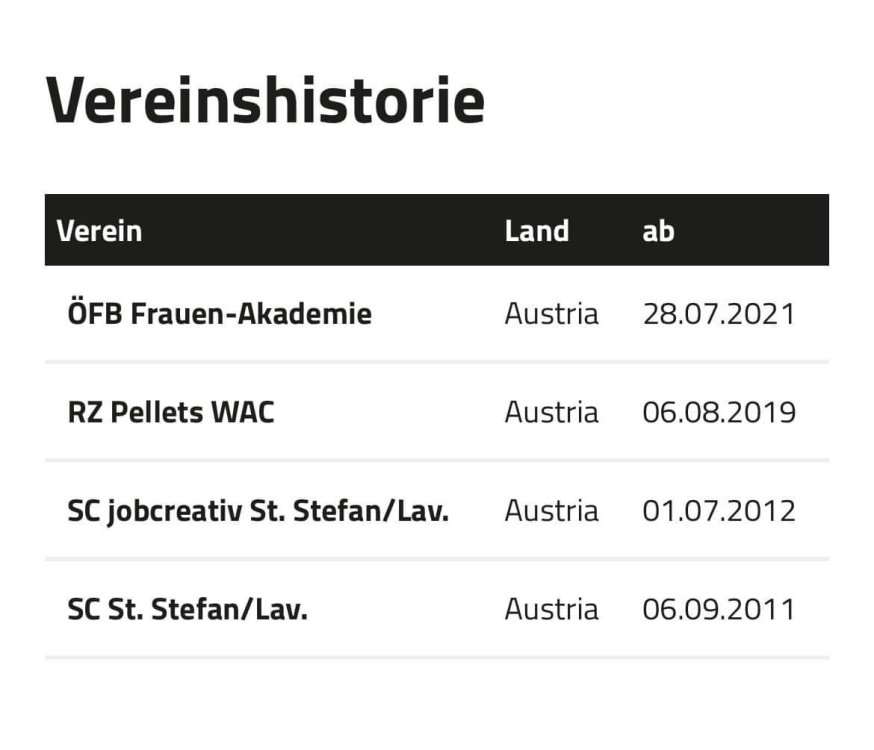Image resolution: width=874 pixels, height=750 pixels.
Task: Open the ÖFB Frauen-Akademie club link
Action: click(x=219, y=314)
